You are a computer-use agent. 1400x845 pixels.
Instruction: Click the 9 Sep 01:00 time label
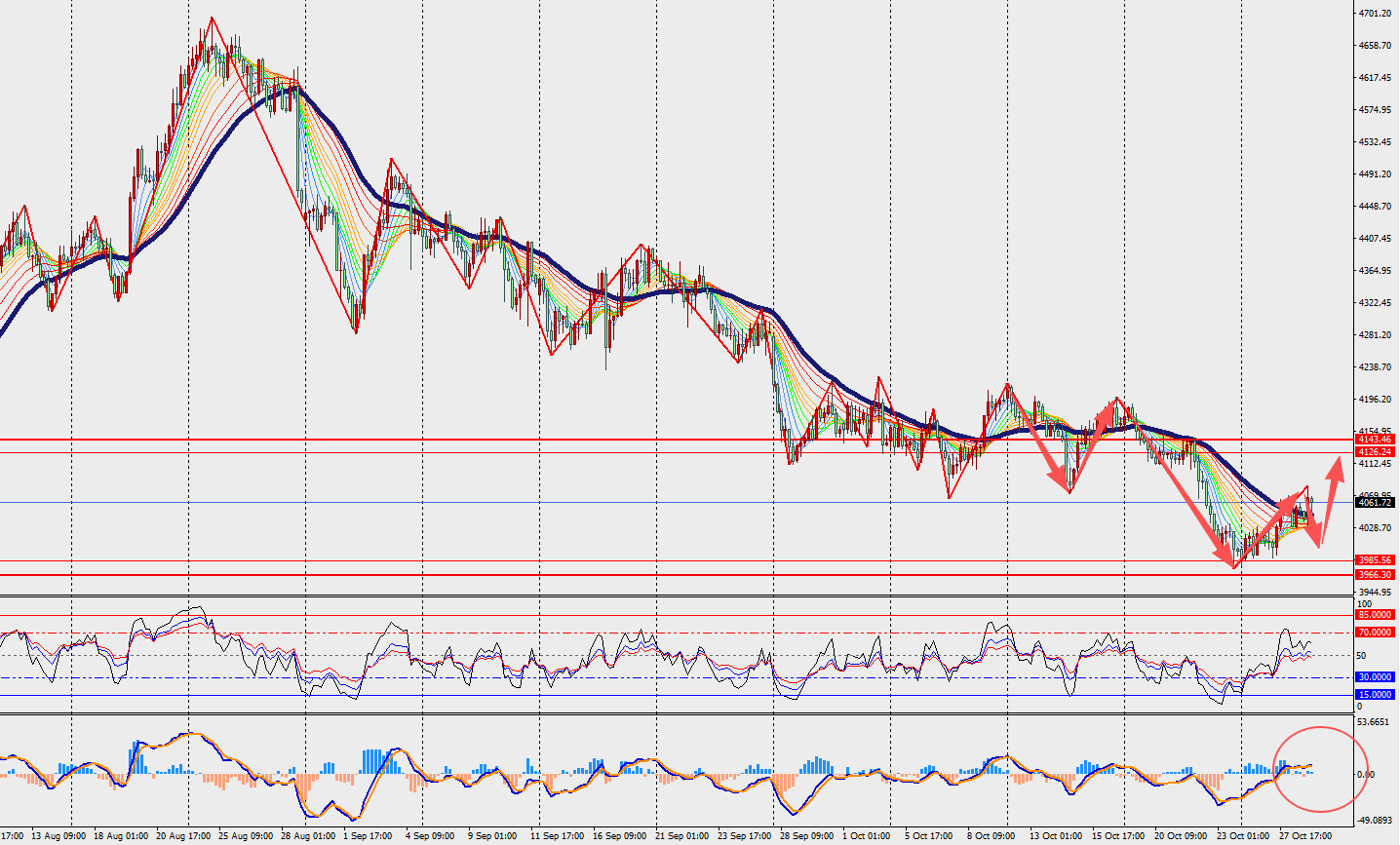[494, 836]
